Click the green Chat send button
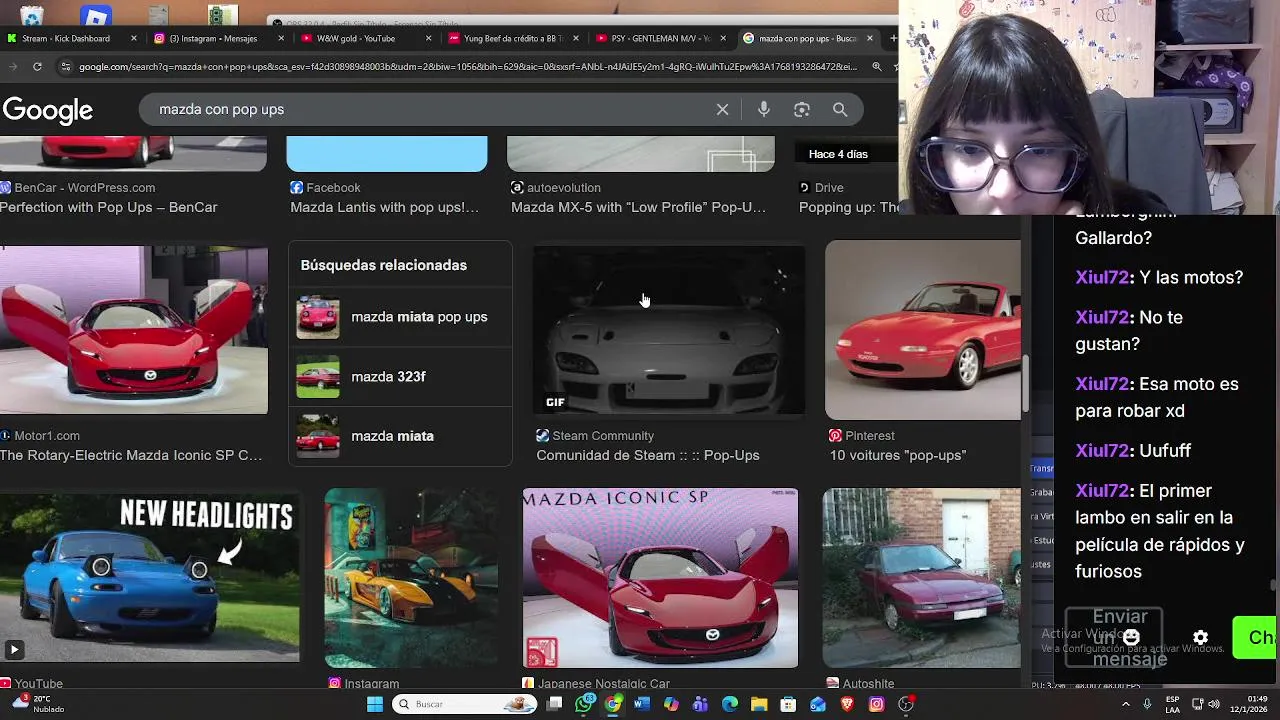The image size is (1280, 720). tap(1256, 638)
